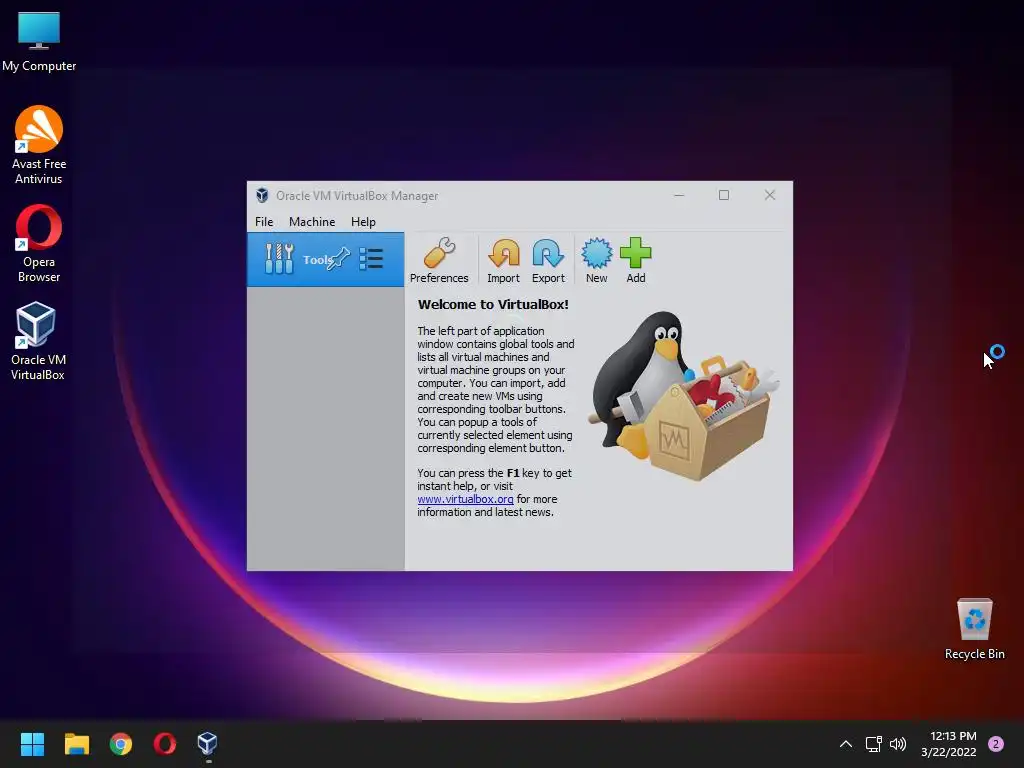
Task: Click the VirtualBox title bar icon
Action: [x=262, y=195]
